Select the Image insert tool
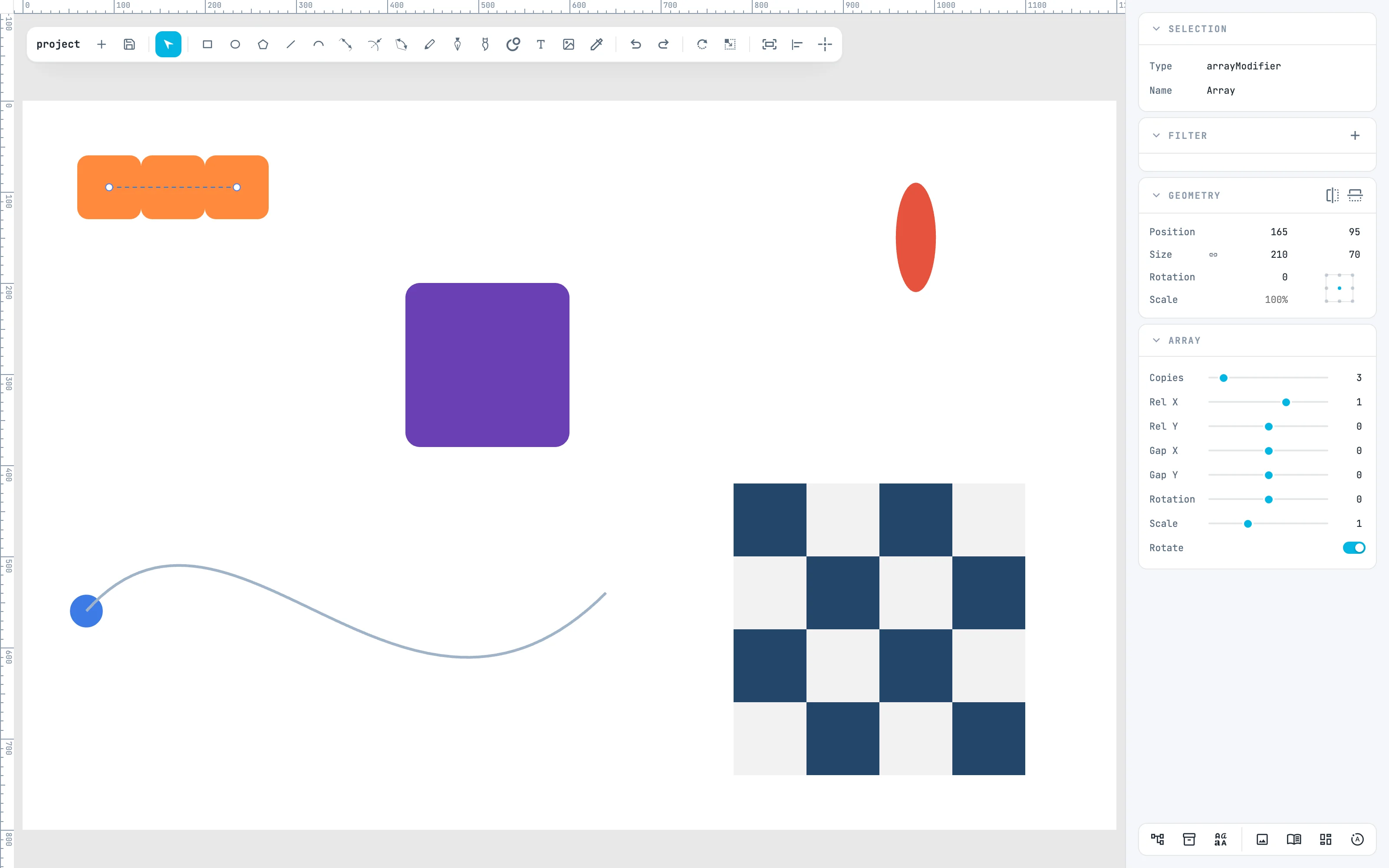Image resolution: width=1389 pixels, height=868 pixels. [568, 44]
